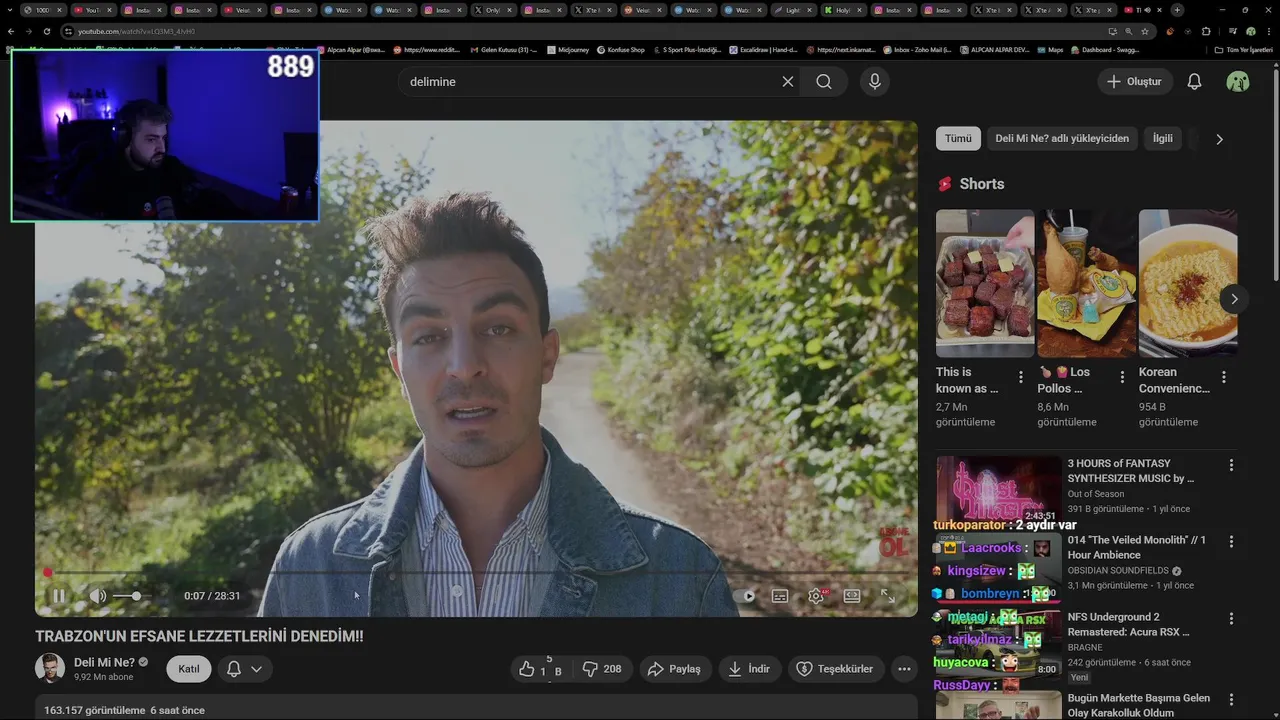Screen dimensions: 1280x720
Task: Adjust the player volume slider
Action: (134, 596)
